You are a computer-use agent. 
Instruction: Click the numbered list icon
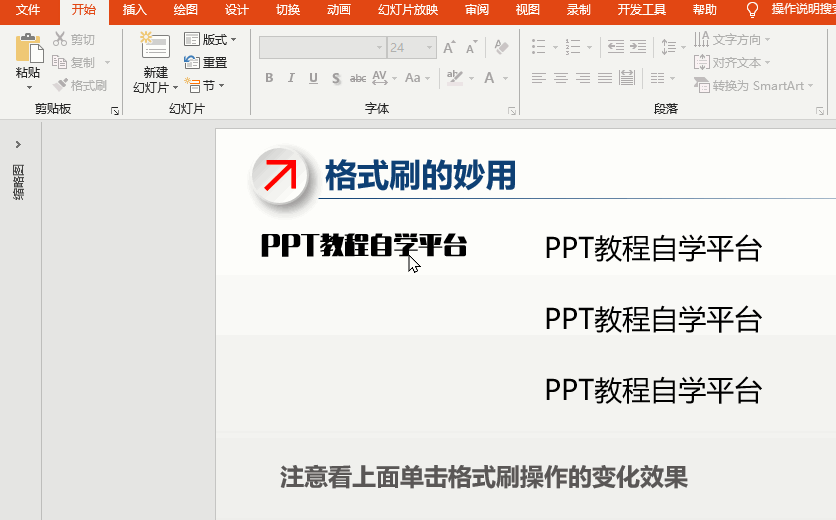tap(573, 47)
